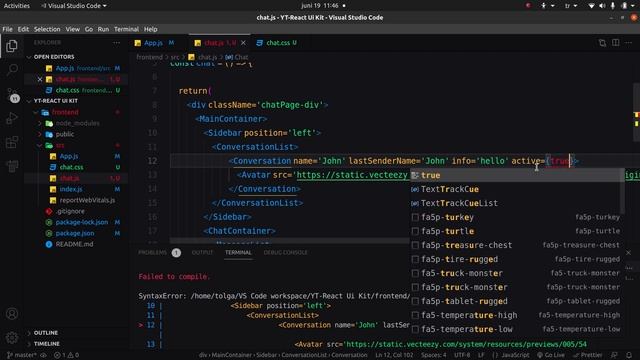Click UTF-8 encoding in status bar

coord(462,355)
